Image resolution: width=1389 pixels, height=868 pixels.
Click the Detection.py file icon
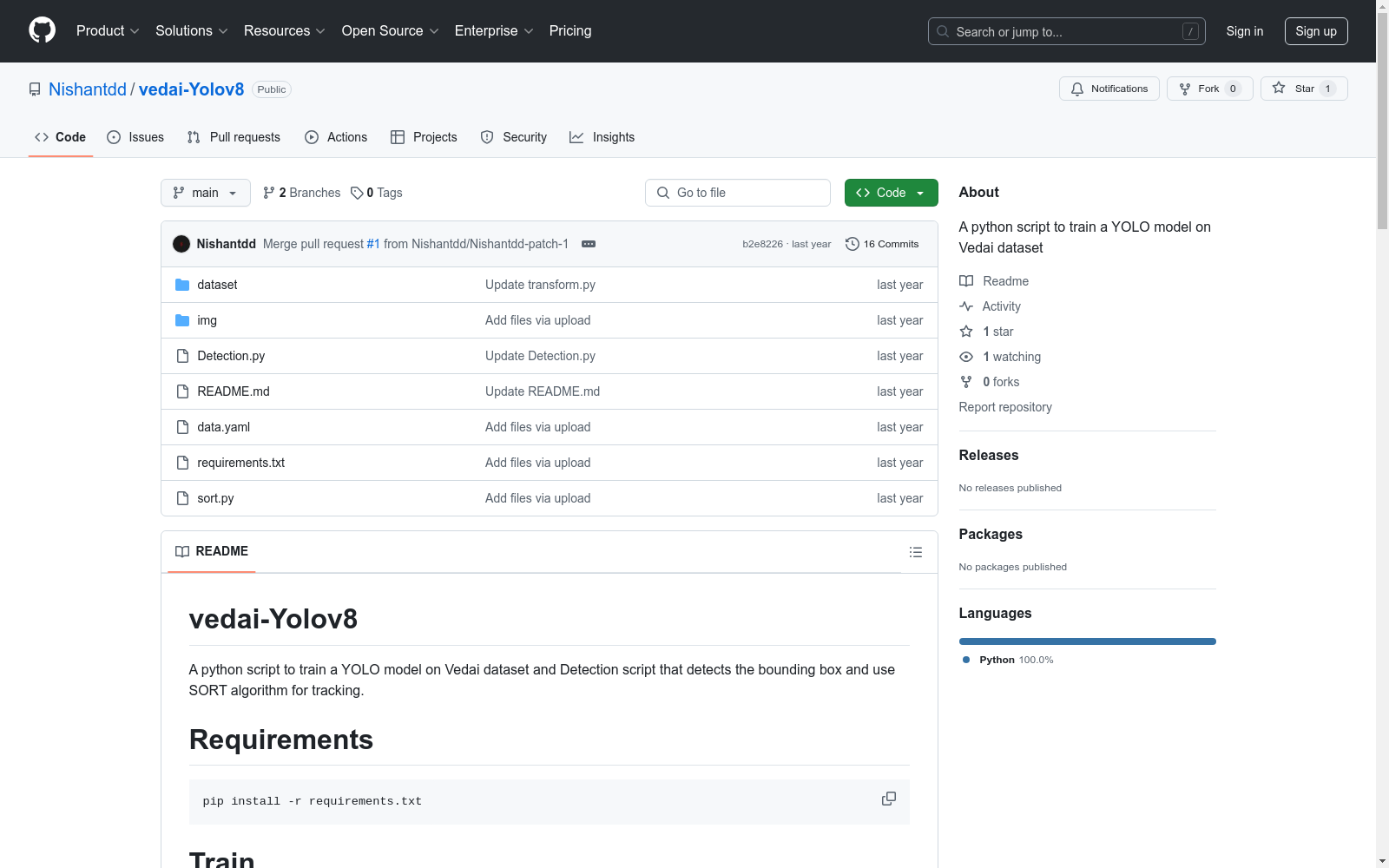[x=182, y=356]
